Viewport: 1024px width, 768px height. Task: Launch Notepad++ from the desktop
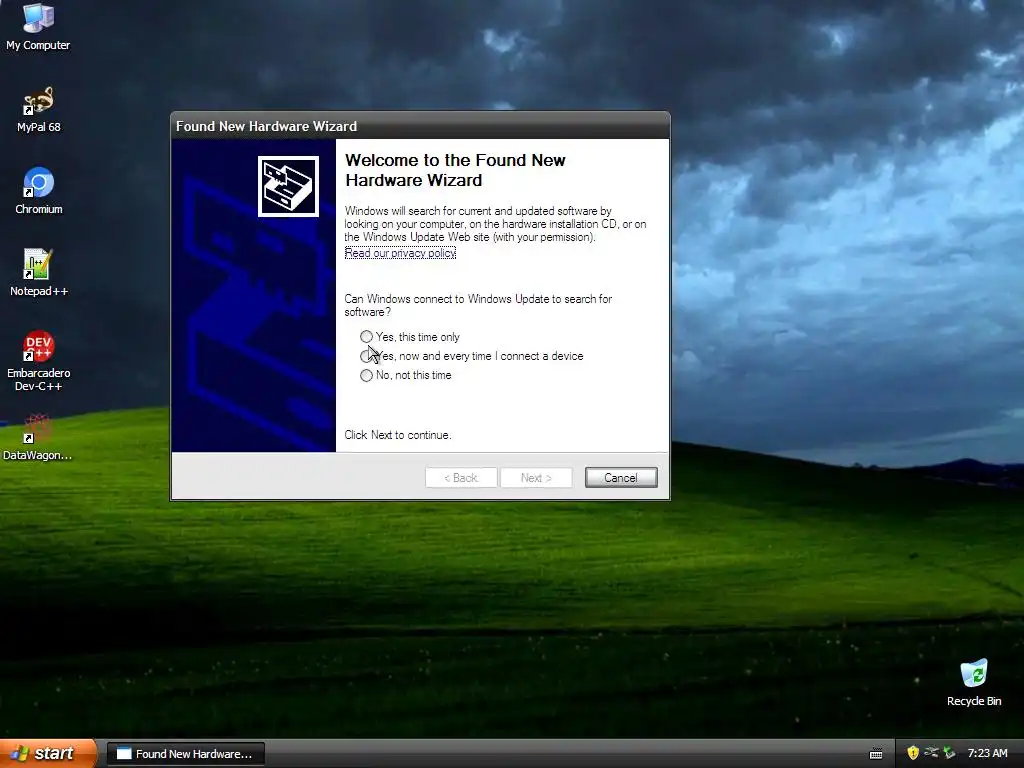pos(39,272)
